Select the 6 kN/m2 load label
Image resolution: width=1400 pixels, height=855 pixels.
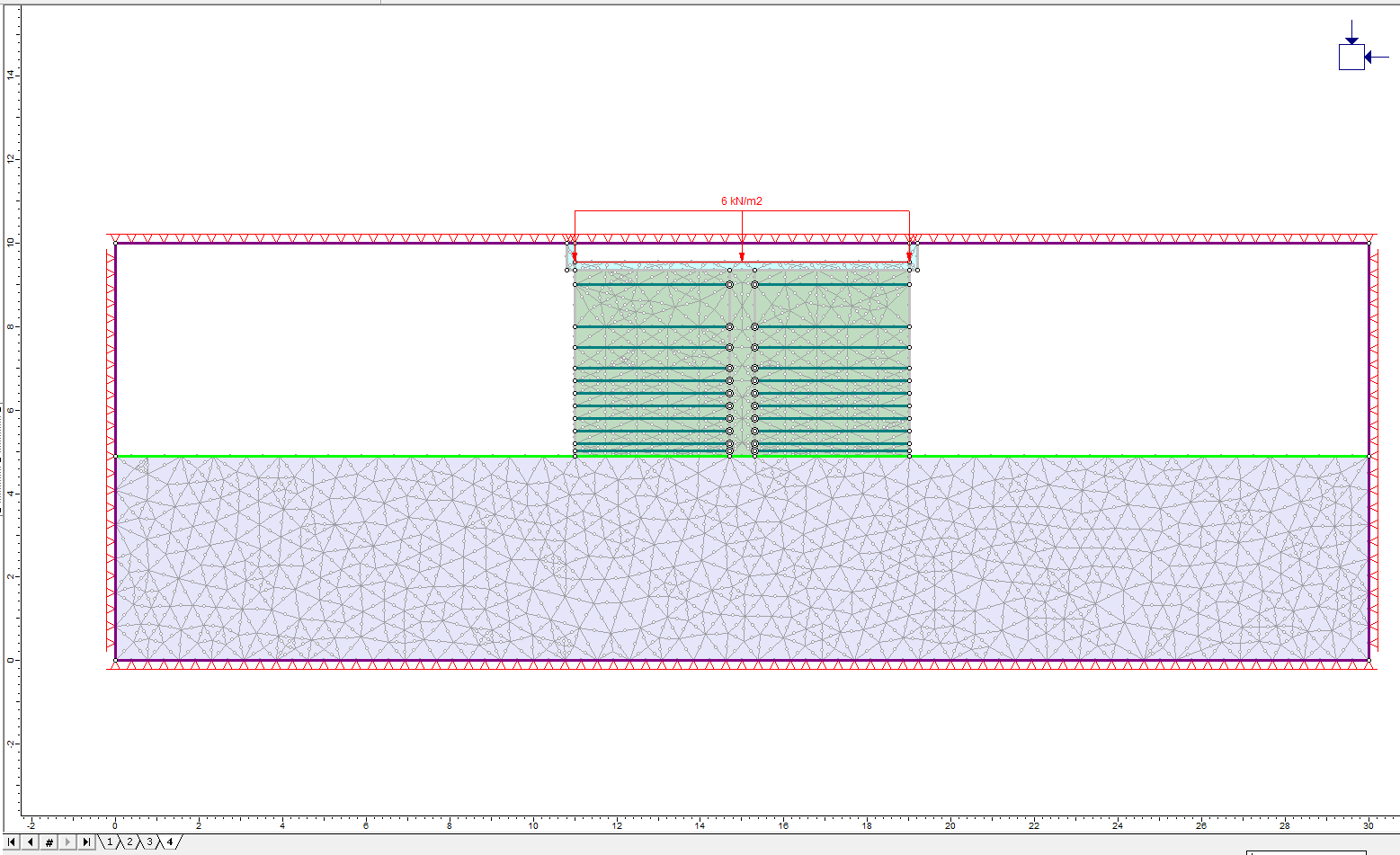click(742, 201)
